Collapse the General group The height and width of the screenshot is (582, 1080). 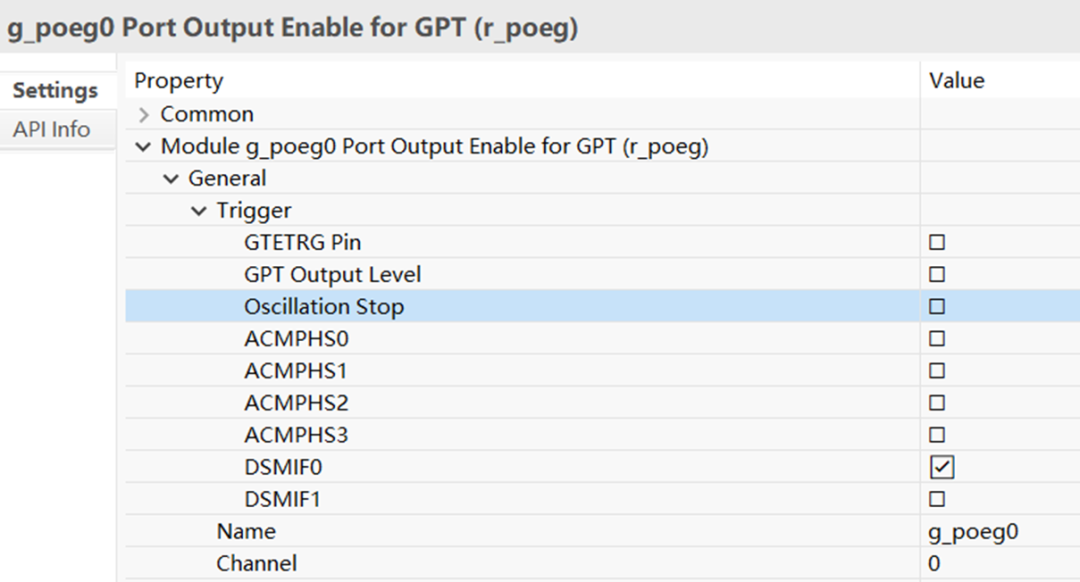click(x=171, y=179)
